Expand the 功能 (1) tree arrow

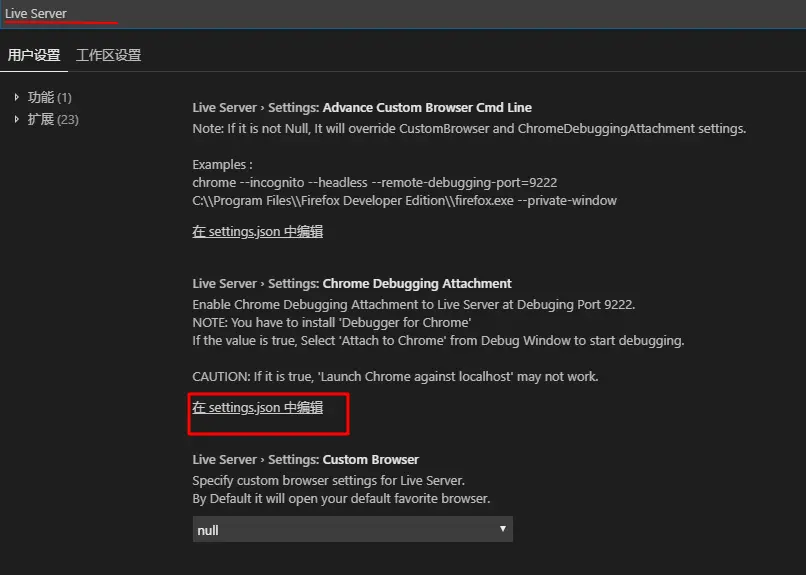pyautogui.click(x=16, y=97)
